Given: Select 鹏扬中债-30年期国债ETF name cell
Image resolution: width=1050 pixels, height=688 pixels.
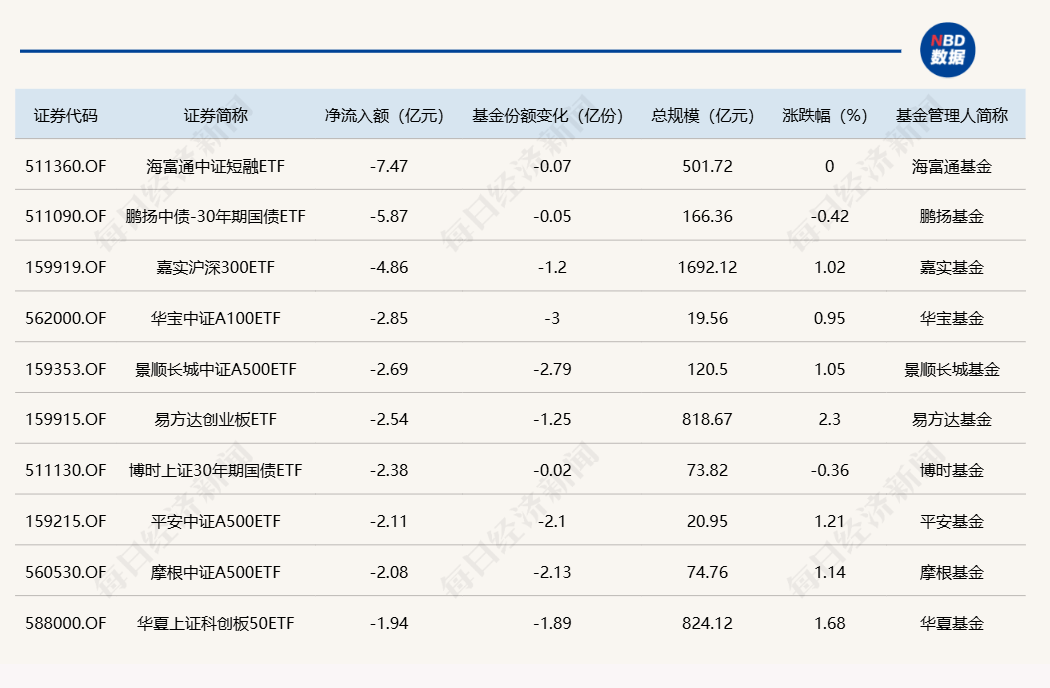Looking at the screenshot, I should (x=216, y=216).
